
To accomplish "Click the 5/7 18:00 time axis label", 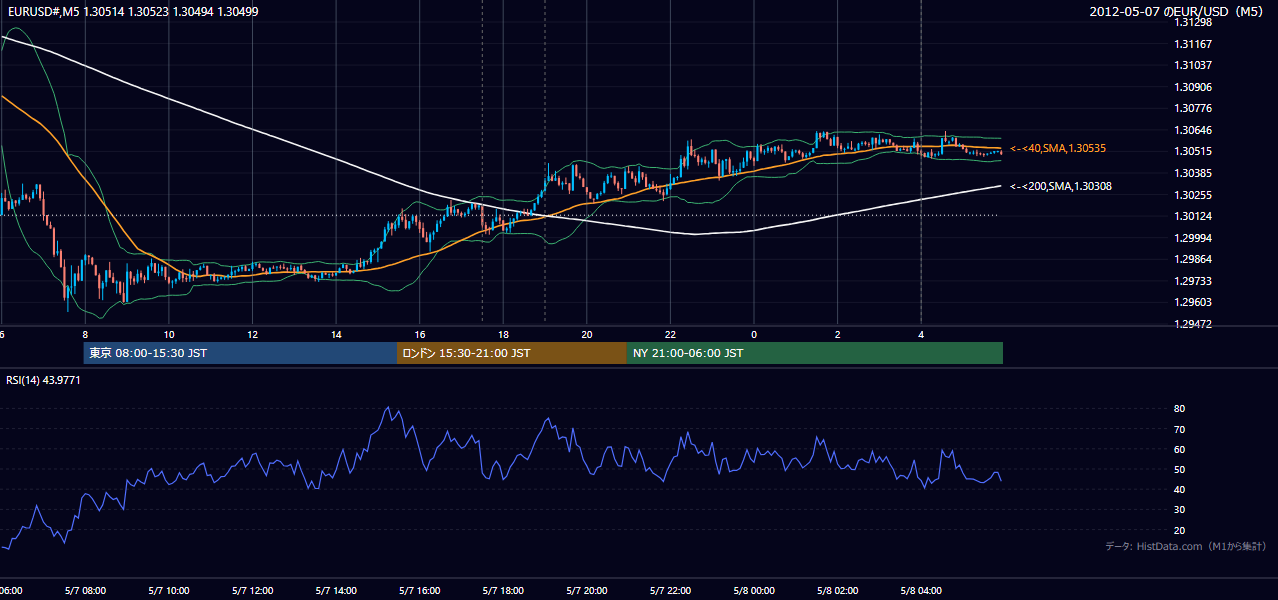I will tap(503, 591).
